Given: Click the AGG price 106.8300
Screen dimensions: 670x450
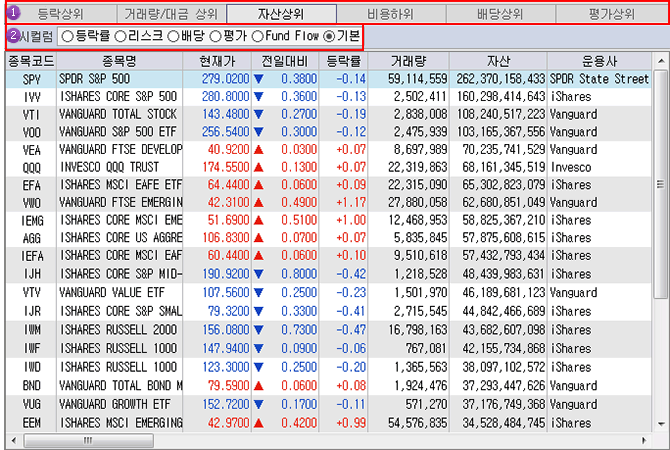Looking at the screenshot, I should coord(226,238).
